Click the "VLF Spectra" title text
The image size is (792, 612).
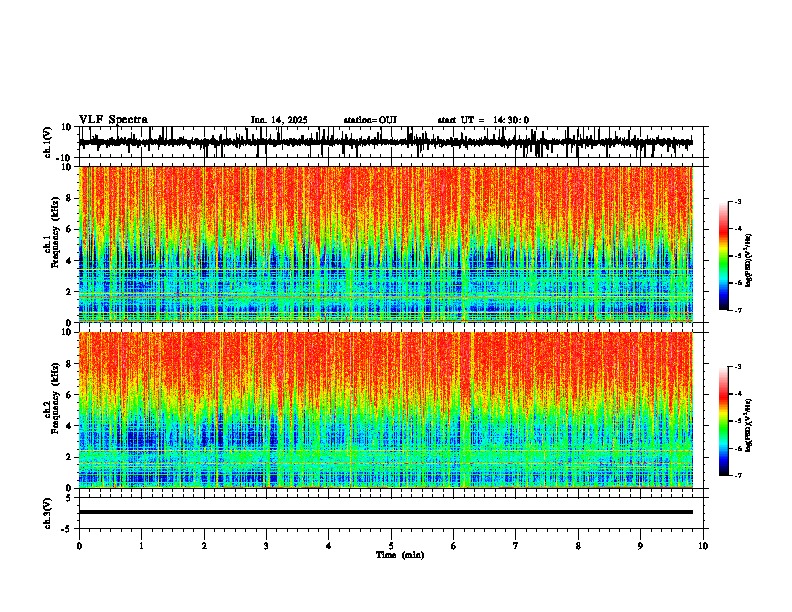point(114,120)
